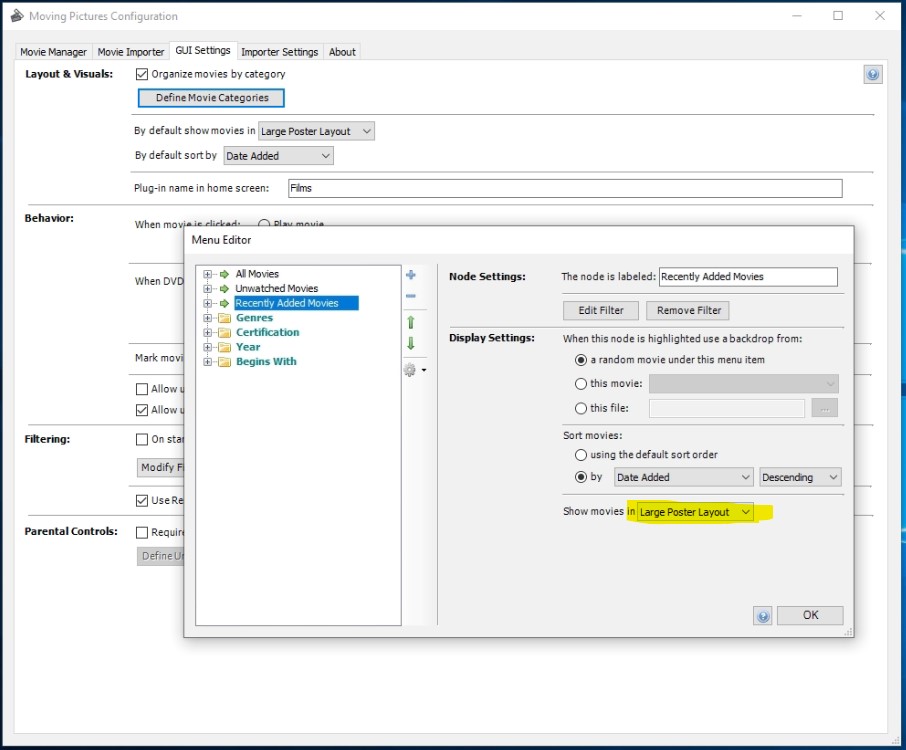Expand the Begins With tree node
The height and width of the screenshot is (750, 906).
(x=207, y=362)
